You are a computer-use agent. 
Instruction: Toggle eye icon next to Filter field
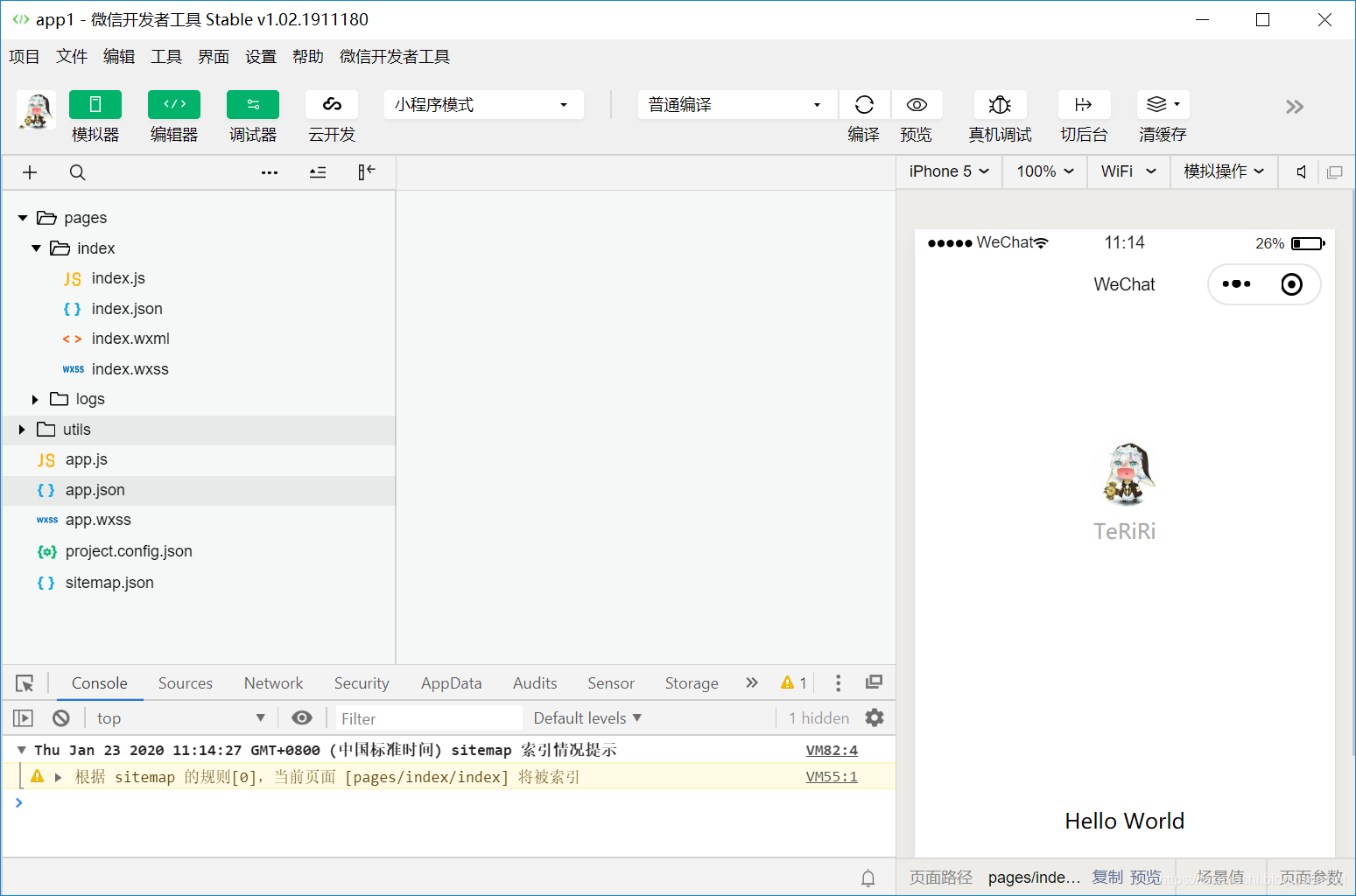(302, 717)
